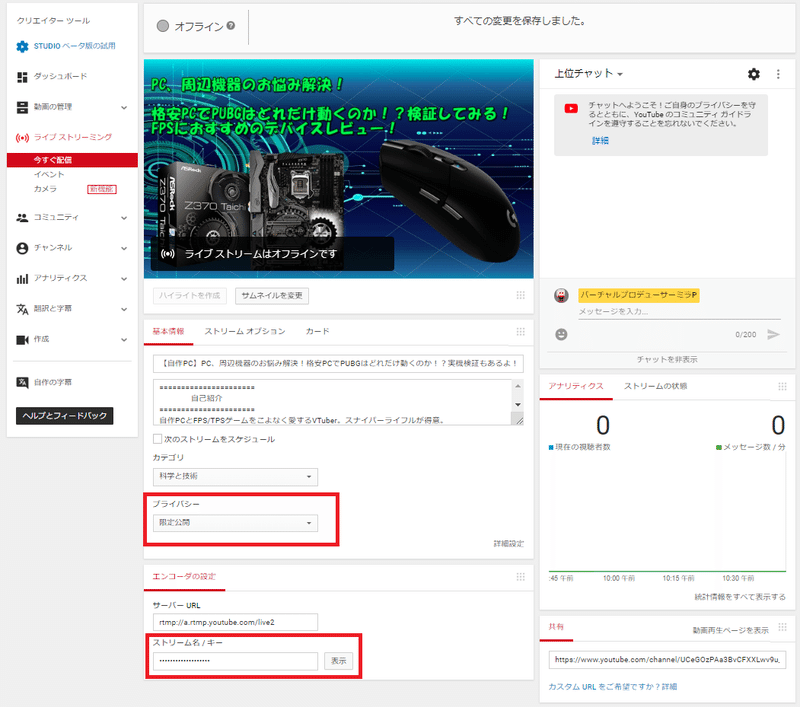Click drag handle beside 基本情報 tabs
The width and height of the screenshot is (800, 707).
pyautogui.click(x=520, y=332)
